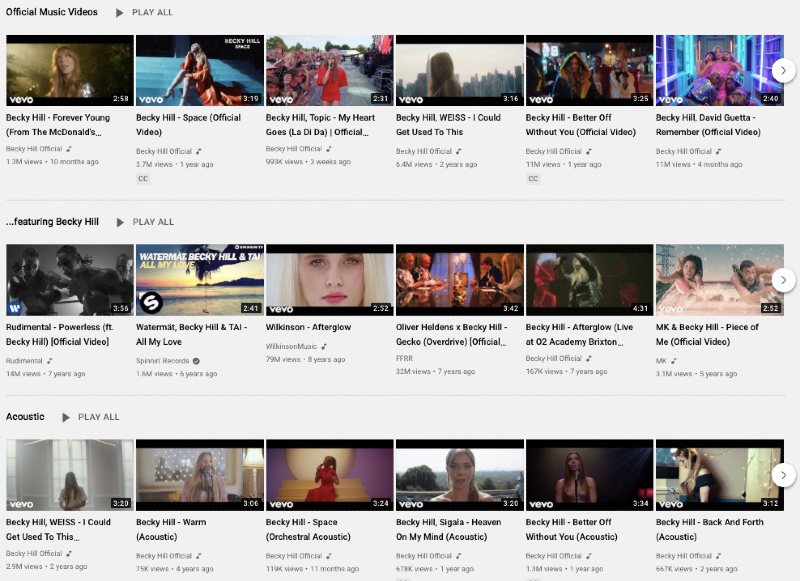This screenshot has height=581, width=800.
Task: Open Becky Hill Space official video thumbnail
Action: click(200, 70)
